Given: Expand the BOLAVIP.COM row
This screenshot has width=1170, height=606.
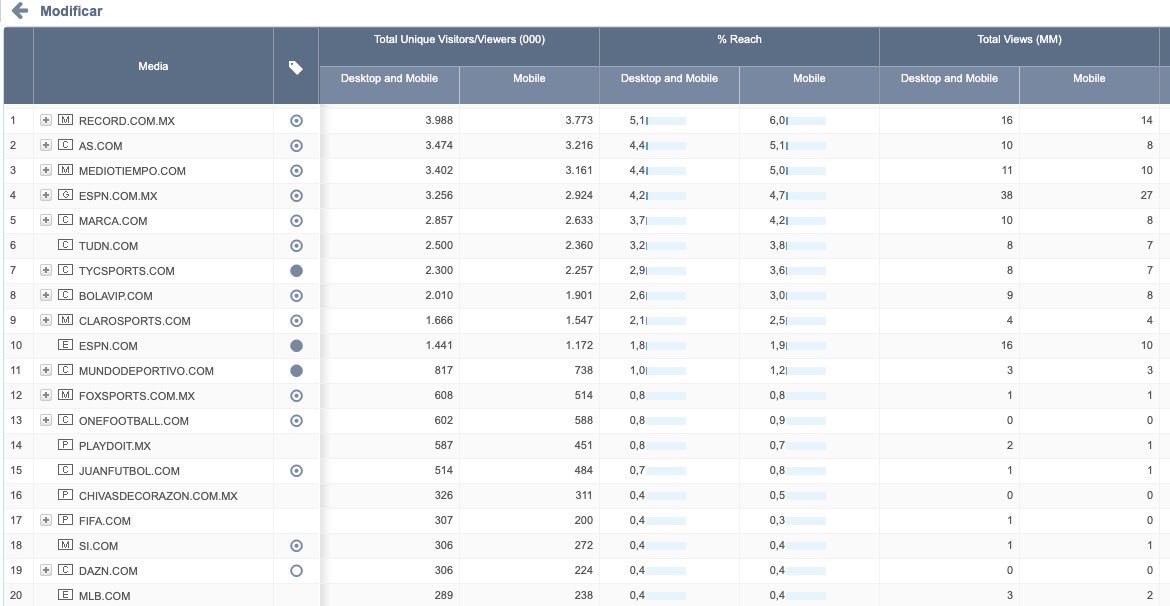Looking at the screenshot, I should 46,296.
